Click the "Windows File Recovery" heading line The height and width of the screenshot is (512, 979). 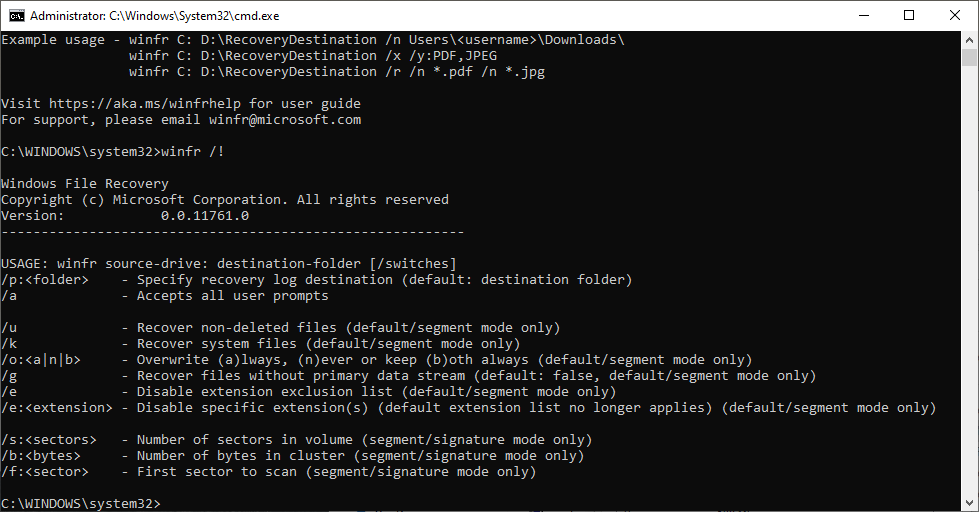(85, 183)
